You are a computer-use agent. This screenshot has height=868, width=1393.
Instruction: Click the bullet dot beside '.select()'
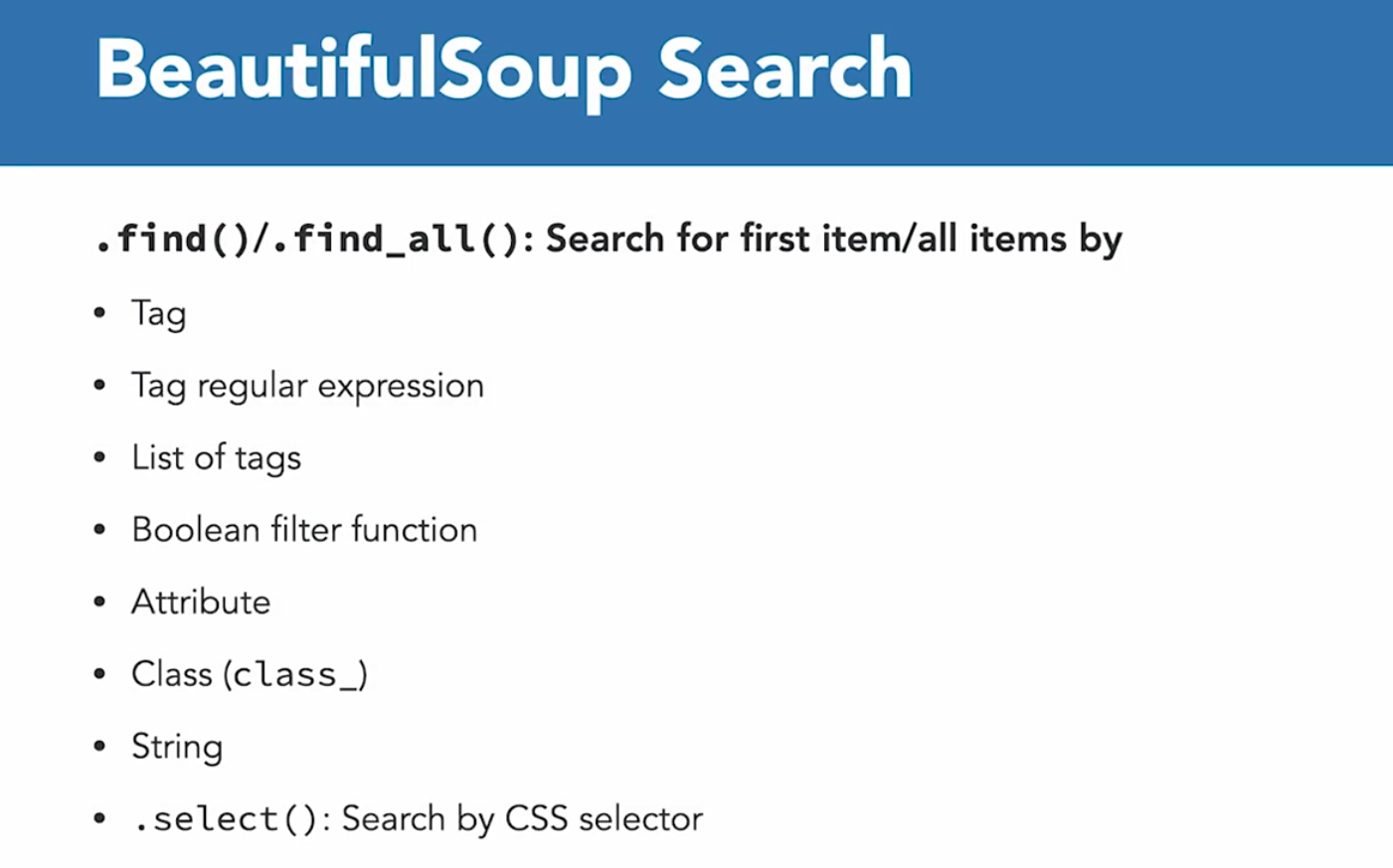pos(99,818)
